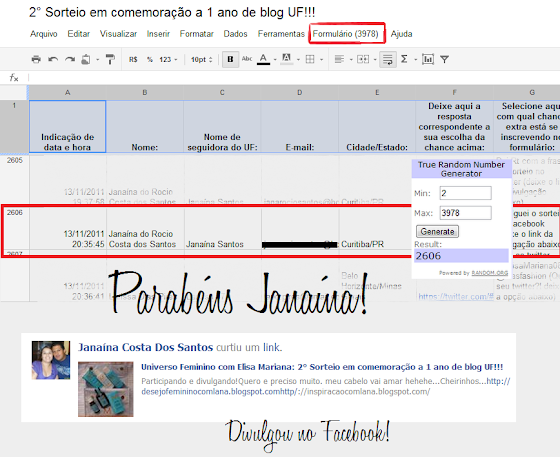This screenshot has width=560, height=457.
Task: Open the Ferramentas menu
Action: point(281,34)
